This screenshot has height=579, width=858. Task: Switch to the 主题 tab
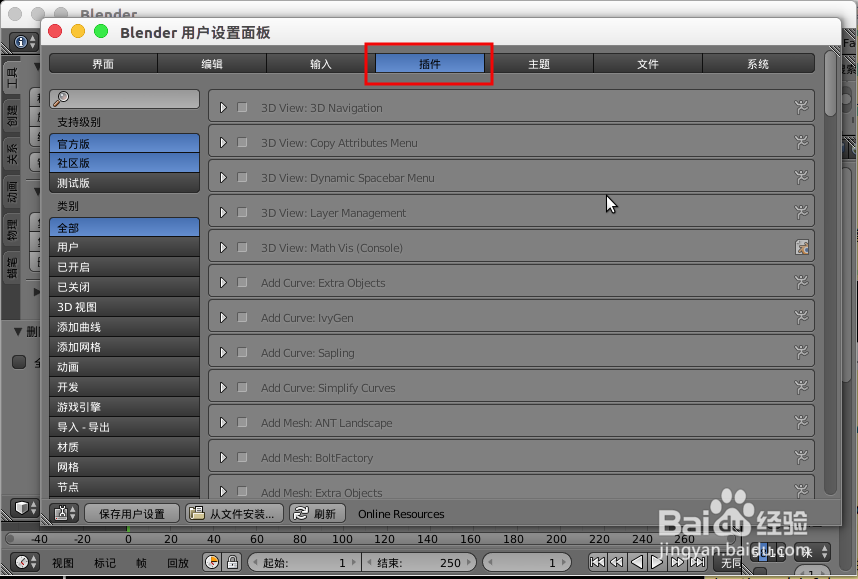coord(538,63)
